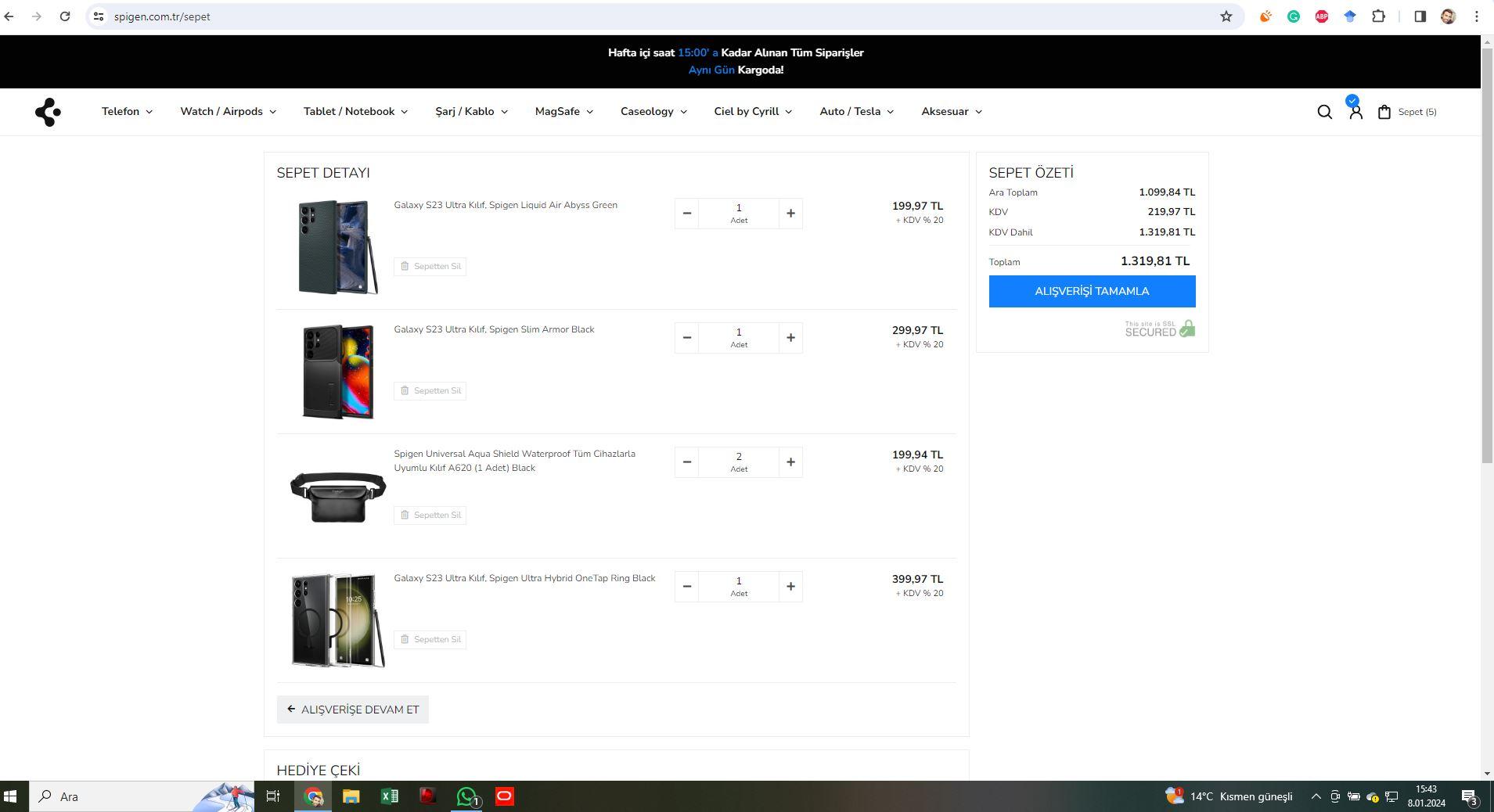Image resolution: width=1494 pixels, height=812 pixels.
Task: Click the Spigen logo
Action: pos(48,111)
